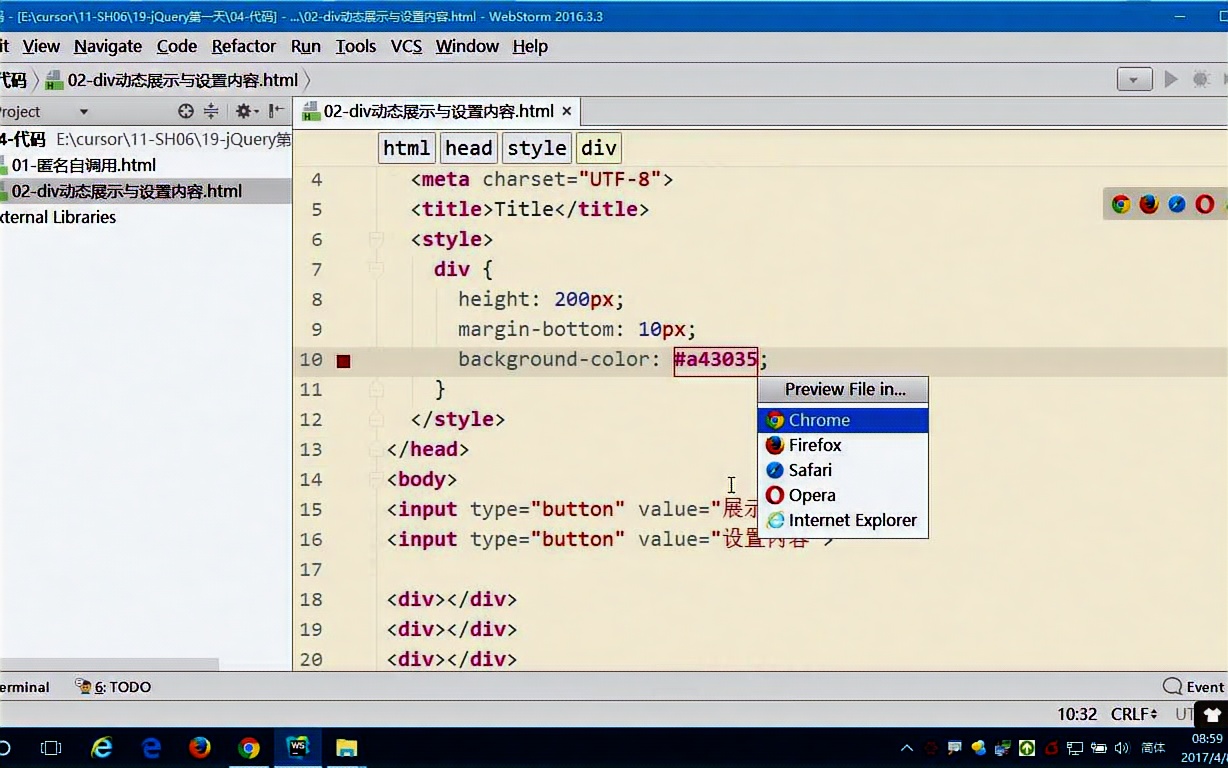Choose Internet Explorer in Preview popup

tap(843, 520)
